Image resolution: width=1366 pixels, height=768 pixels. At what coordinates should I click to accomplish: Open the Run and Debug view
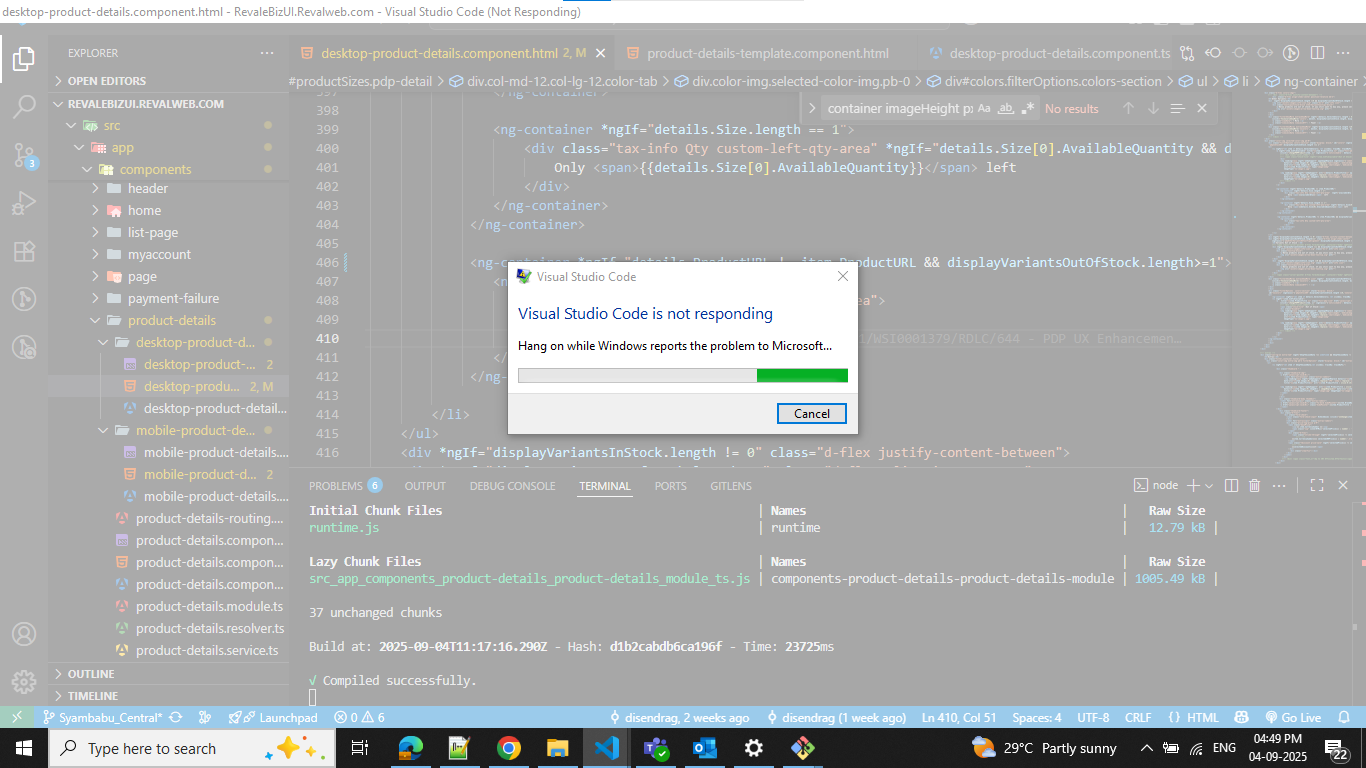click(x=24, y=203)
